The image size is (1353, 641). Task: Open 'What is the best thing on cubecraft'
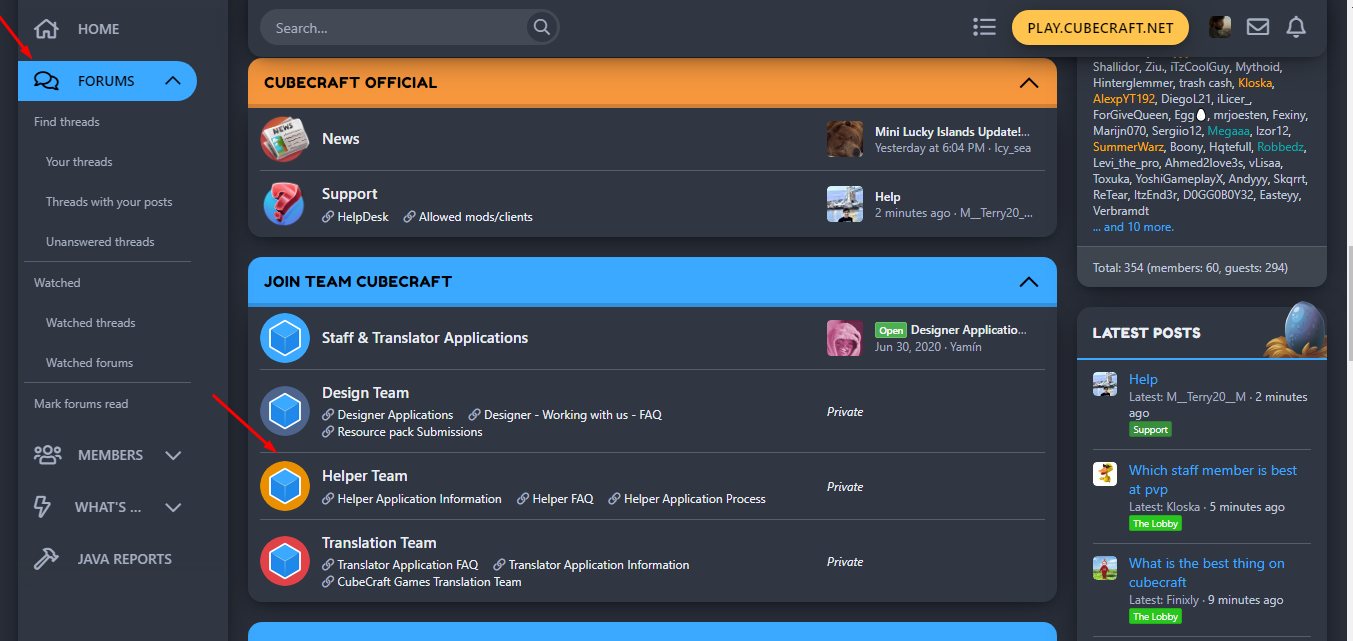point(1207,573)
